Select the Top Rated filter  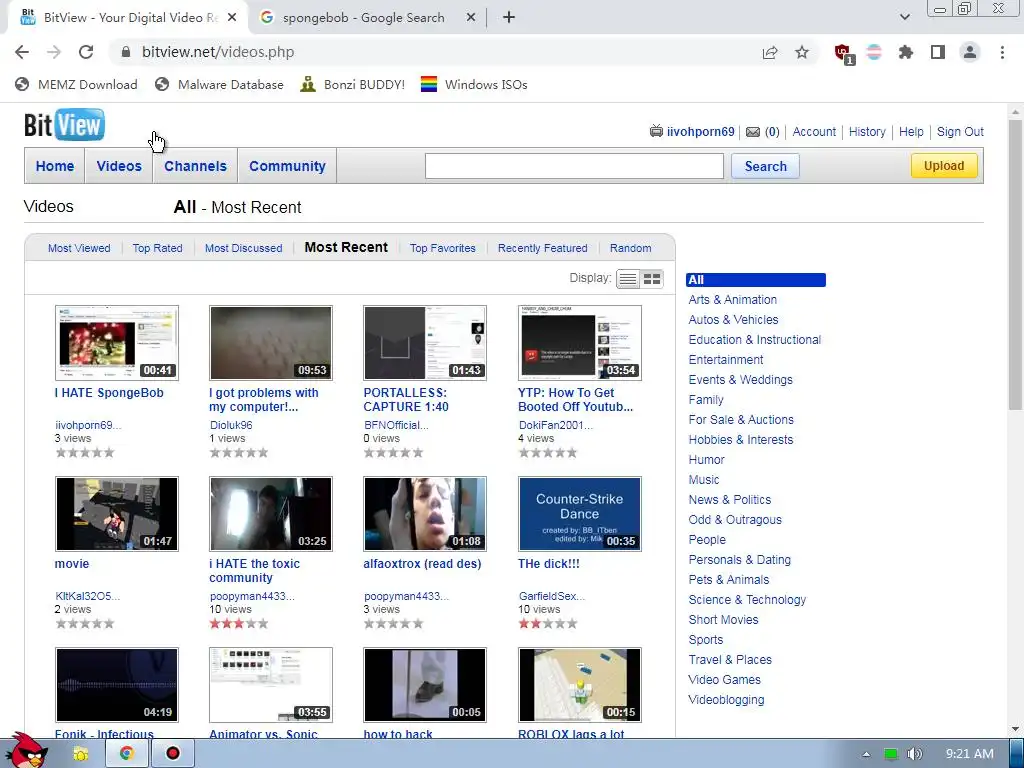tap(157, 248)
